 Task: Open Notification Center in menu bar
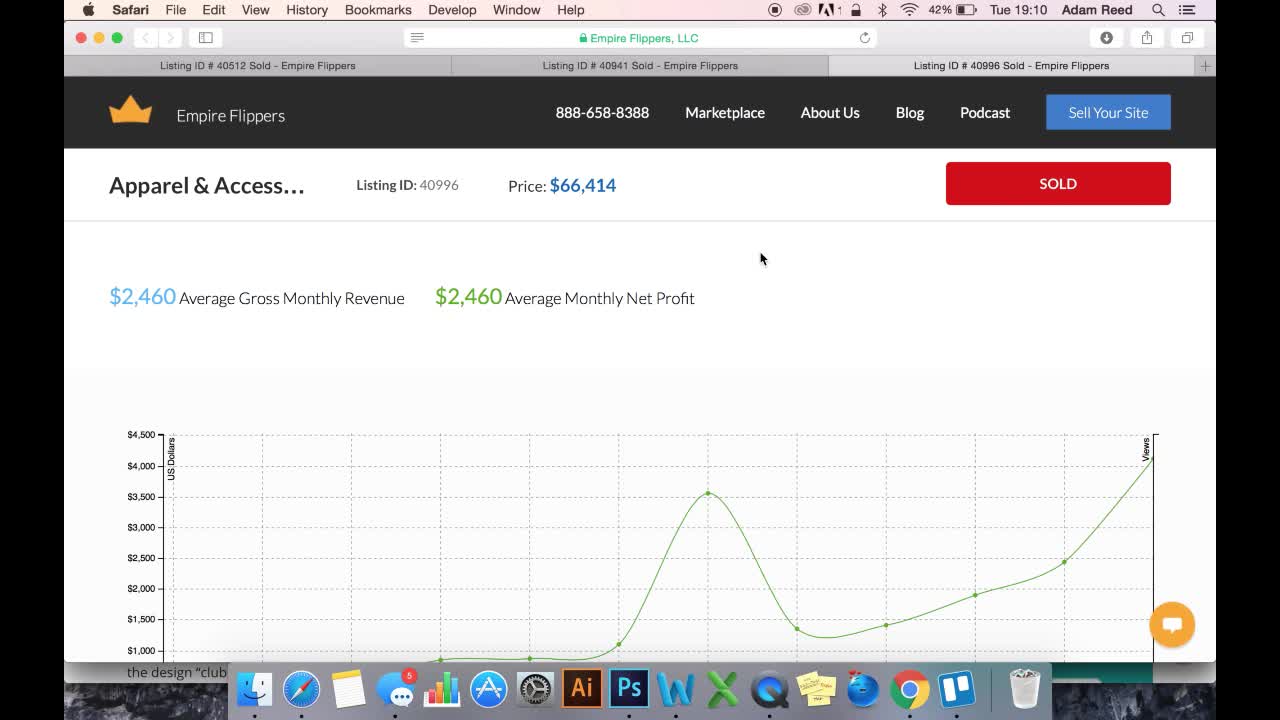coord(1187,10)
